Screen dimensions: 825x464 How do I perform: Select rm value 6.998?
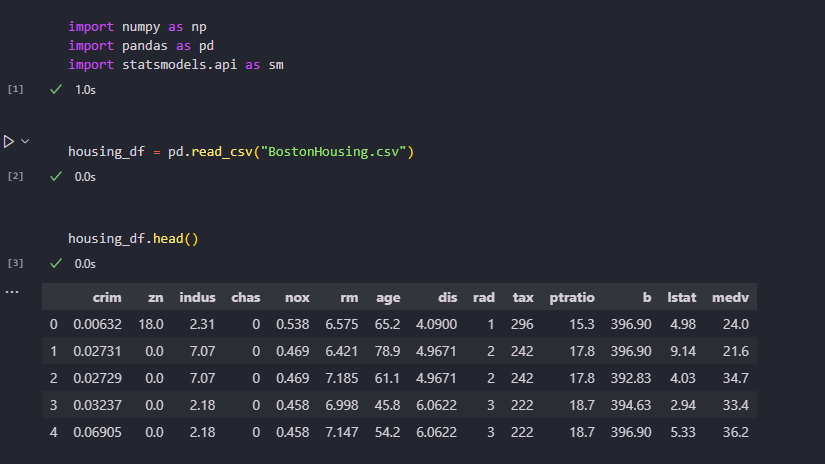pos(342,406)
